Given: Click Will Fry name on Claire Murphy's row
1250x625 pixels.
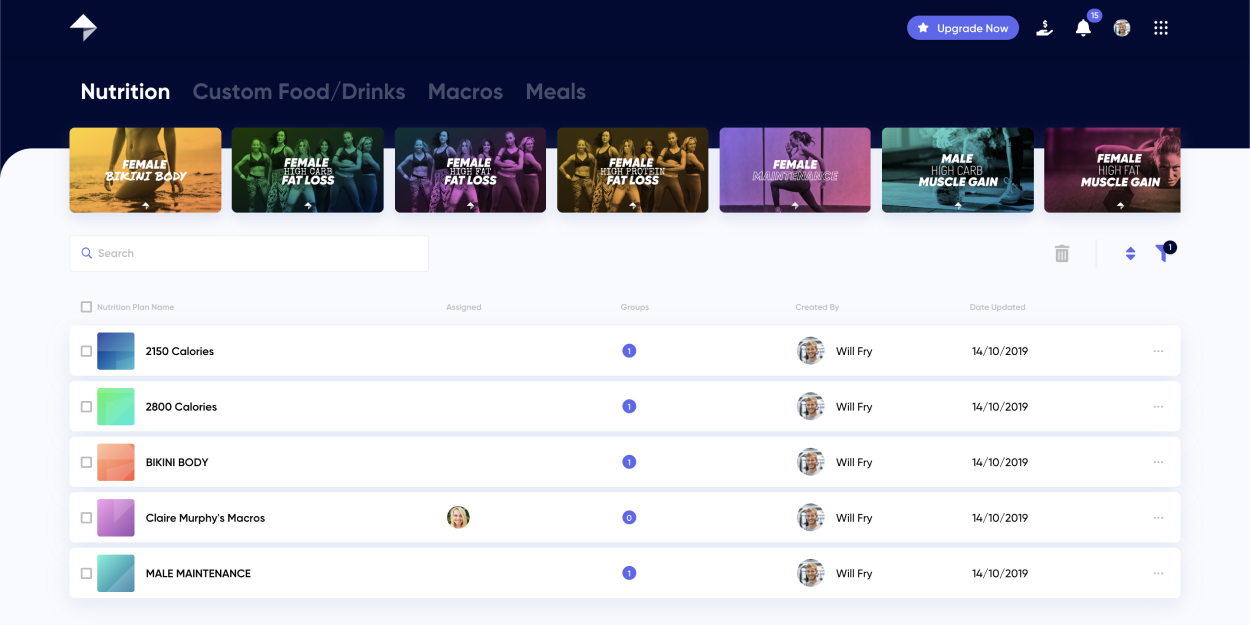Looking at the screenshot, I should coord(854,518).
